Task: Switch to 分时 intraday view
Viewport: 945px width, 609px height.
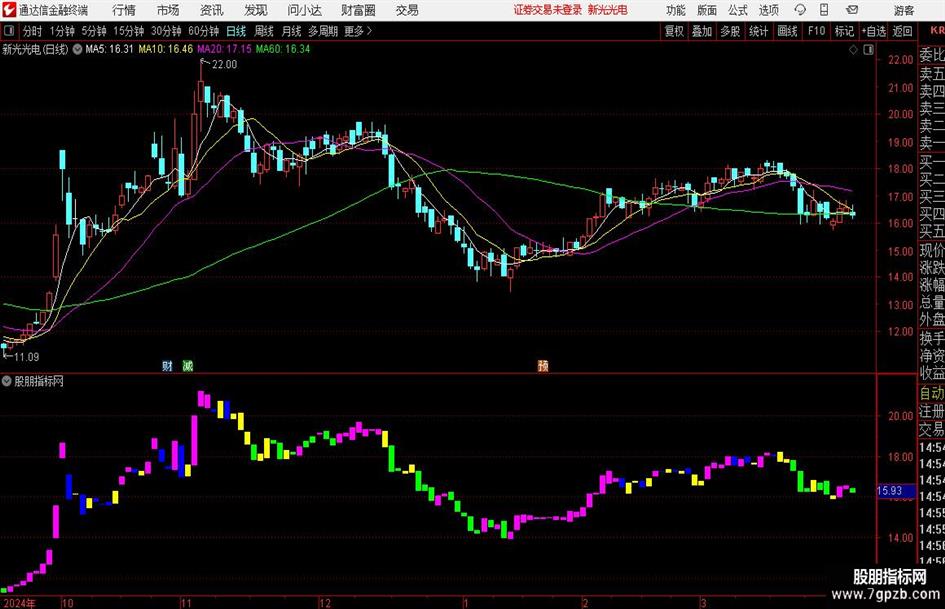Action: (x=32, y=31)
